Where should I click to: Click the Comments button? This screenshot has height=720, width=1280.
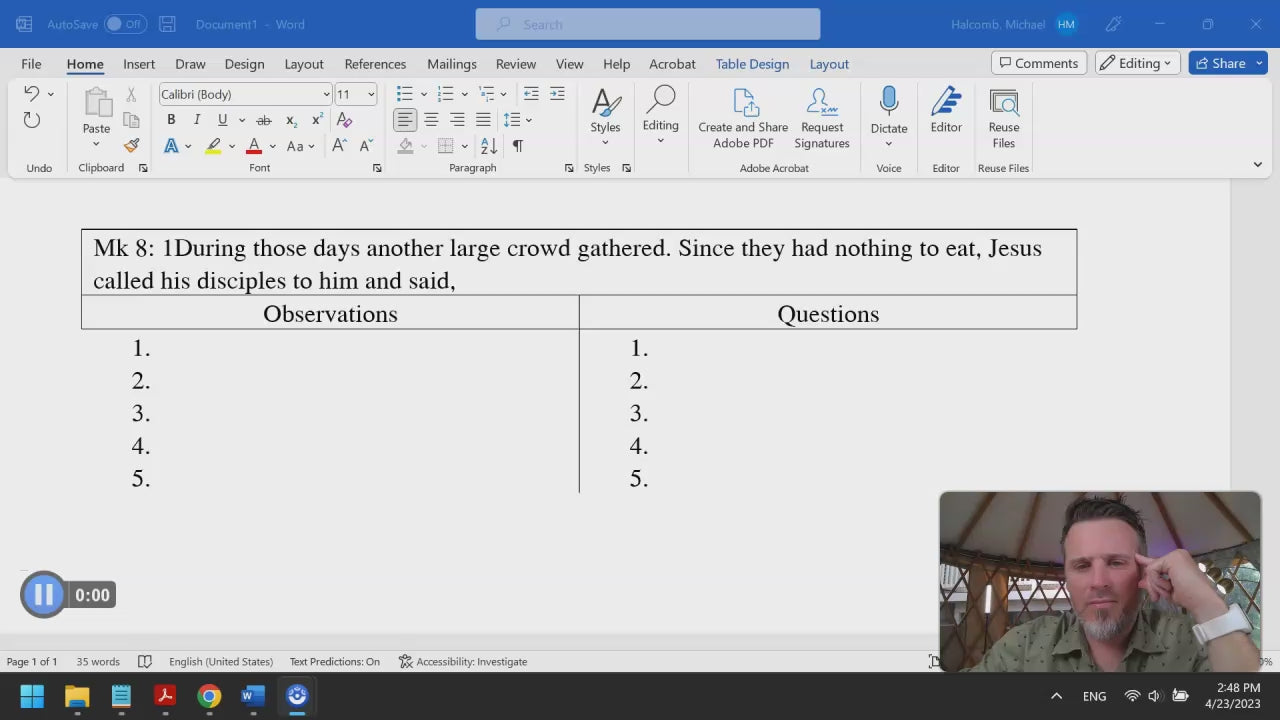1037,63
